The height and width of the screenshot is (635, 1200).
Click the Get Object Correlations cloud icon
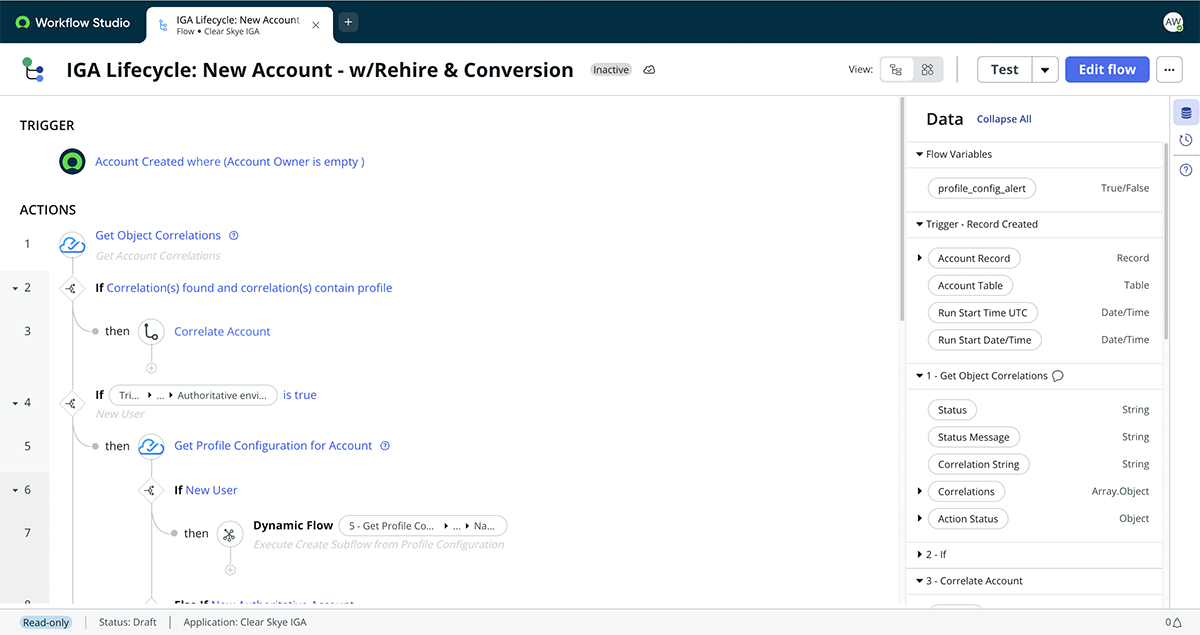tap(72, 243)
